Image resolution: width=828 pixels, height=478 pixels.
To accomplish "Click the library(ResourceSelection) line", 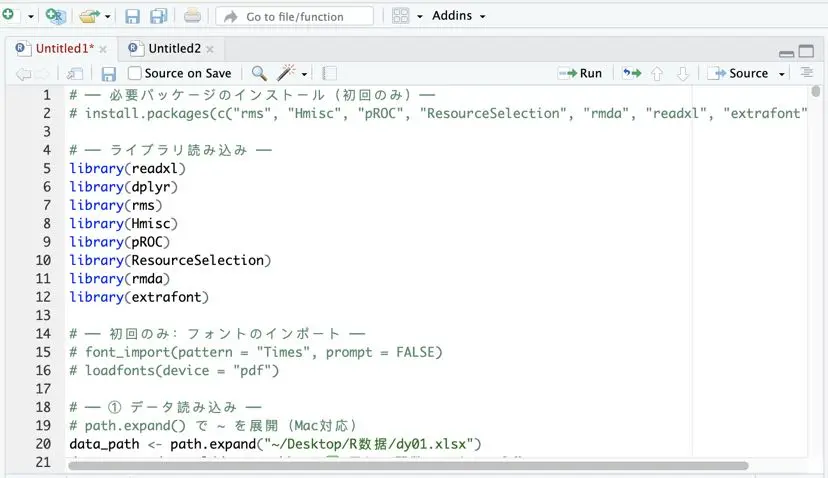I will click(170, 260).
